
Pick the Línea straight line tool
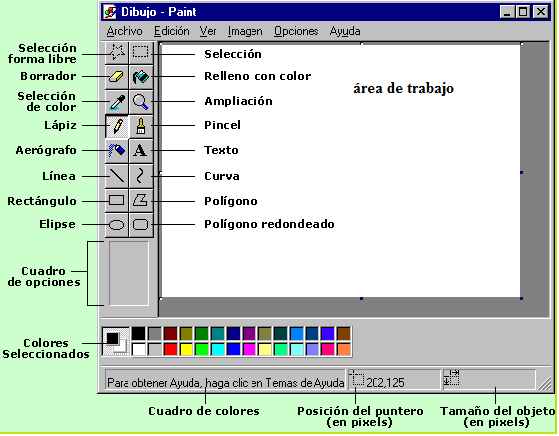pos(117,175)
